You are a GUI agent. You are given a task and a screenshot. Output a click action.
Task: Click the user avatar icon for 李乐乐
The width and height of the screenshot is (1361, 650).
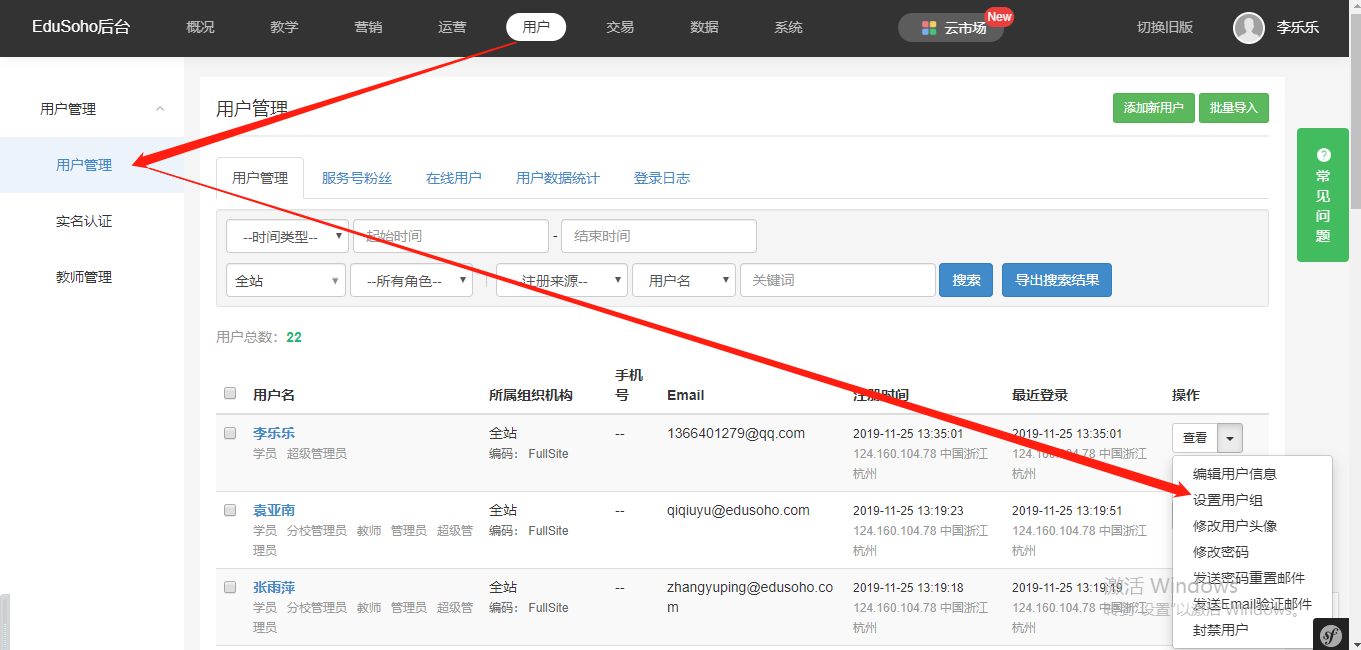[x=1249, y=28]
